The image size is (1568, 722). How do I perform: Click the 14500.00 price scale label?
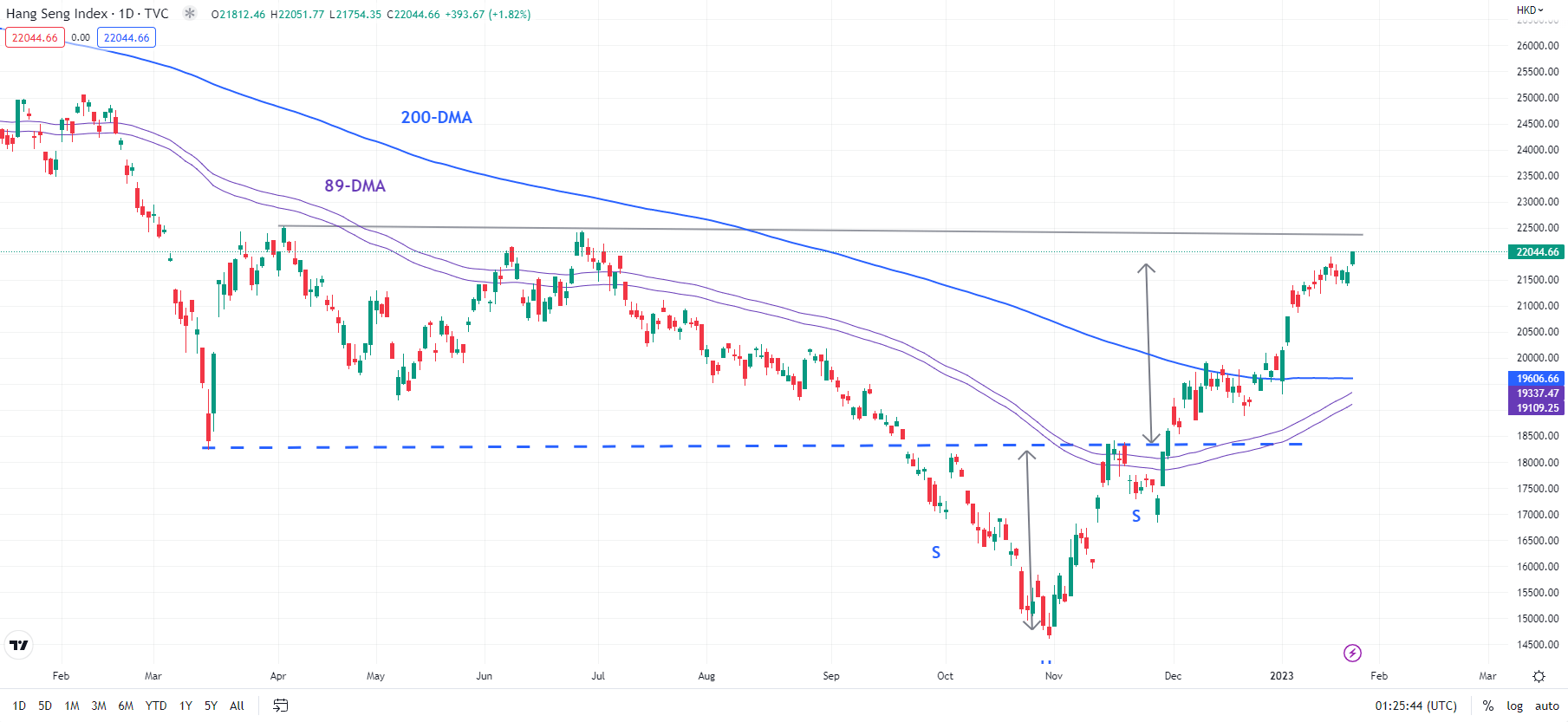pyautogui.click(x=1538, y=644)
